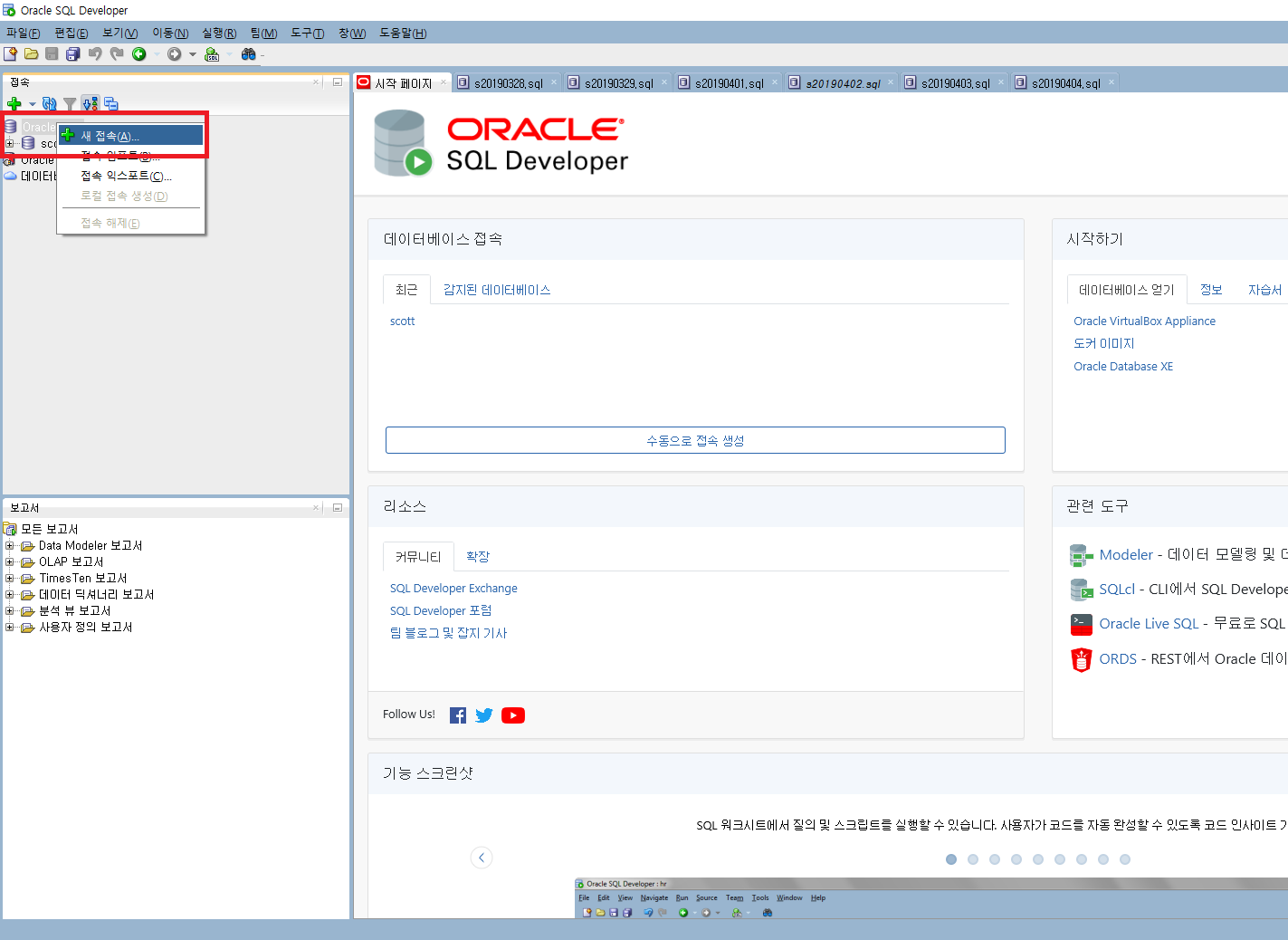
Task: Click the SQLcl tool icon
Action: pos(1082,590)
